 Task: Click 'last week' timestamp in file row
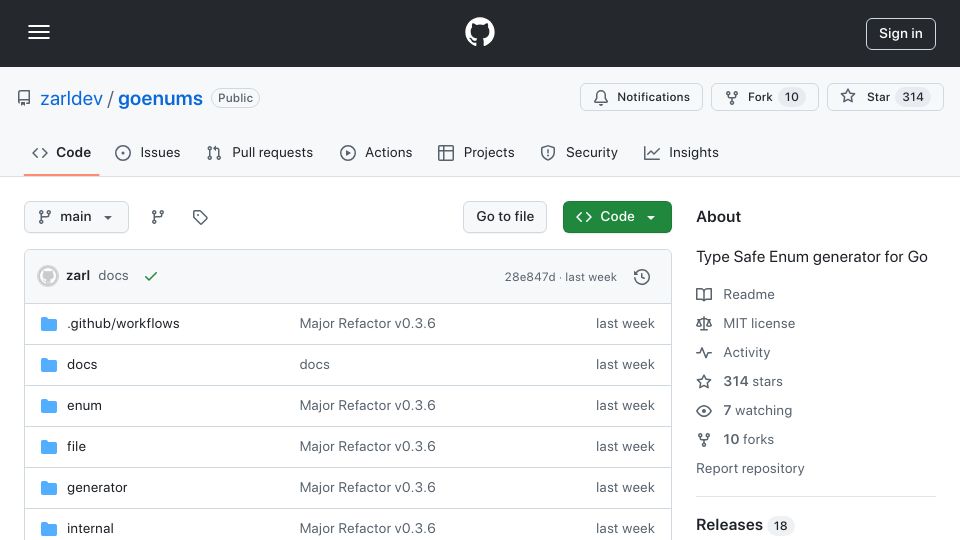(625, 446)
